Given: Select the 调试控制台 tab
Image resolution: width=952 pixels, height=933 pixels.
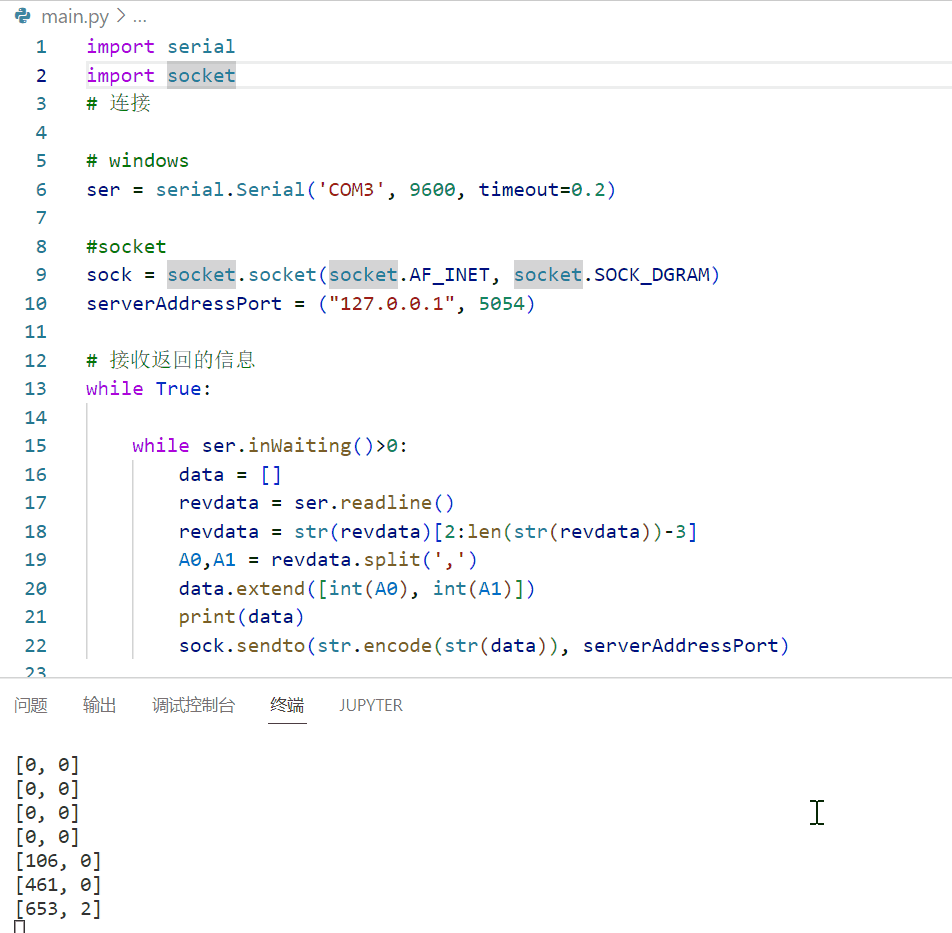Looking at the screenshot, I should click(193, 705).
